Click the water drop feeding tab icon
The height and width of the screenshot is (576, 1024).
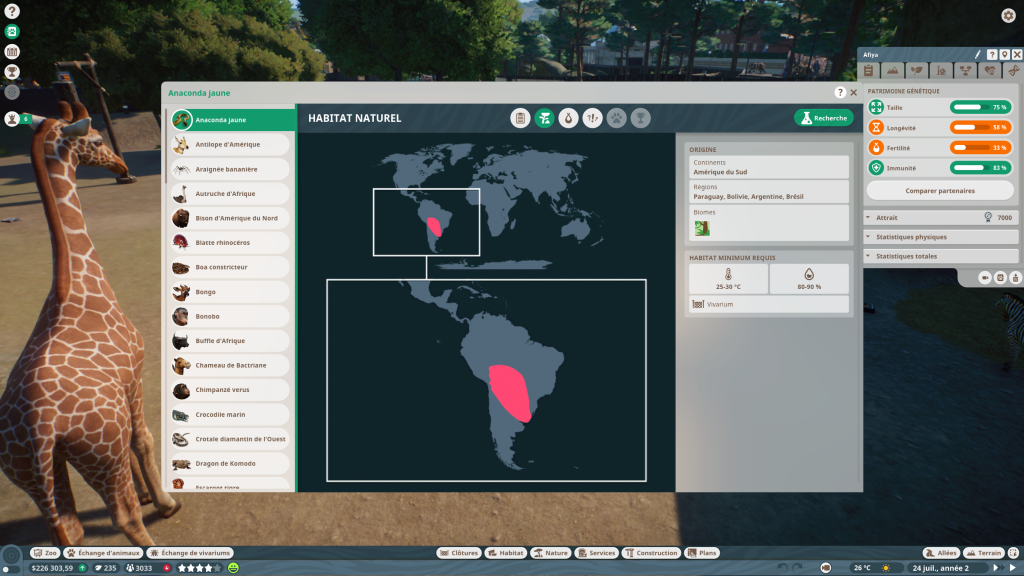[568, 118]
